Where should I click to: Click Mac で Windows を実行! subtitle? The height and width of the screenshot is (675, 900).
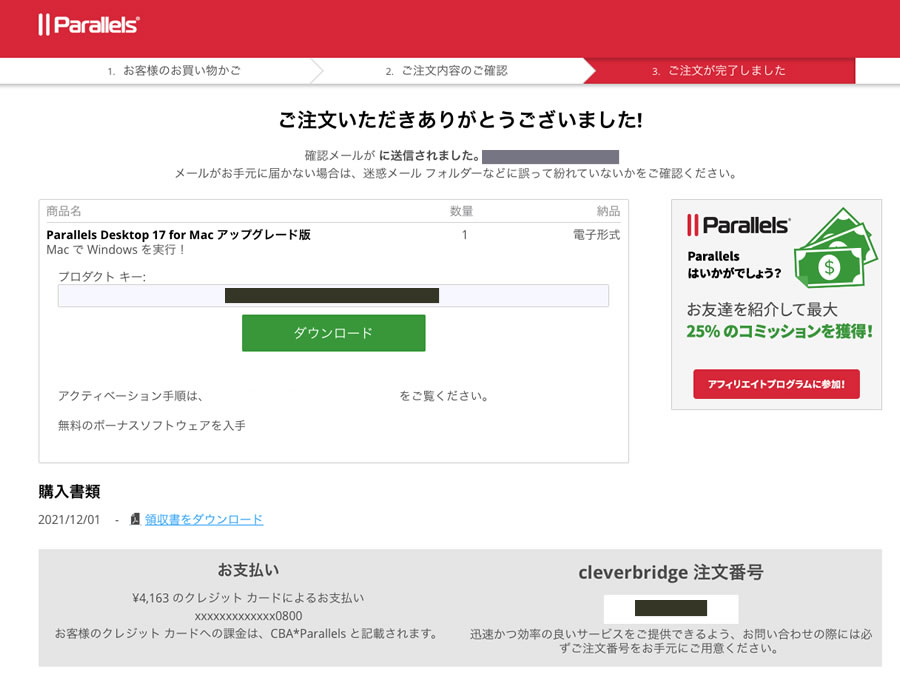(116, 250)
